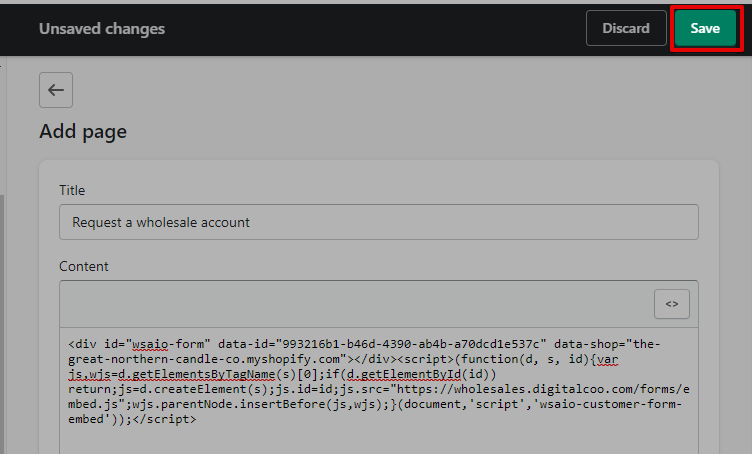The width and height of the screenshot is (752, 454).
Task: Click the 'Add page' heading
Action: click(x=83, y=131)
